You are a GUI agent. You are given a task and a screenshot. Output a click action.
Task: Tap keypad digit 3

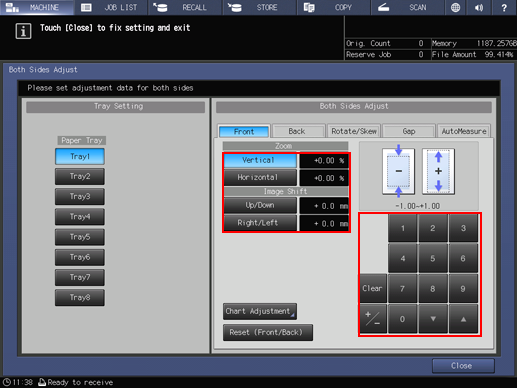463,228
